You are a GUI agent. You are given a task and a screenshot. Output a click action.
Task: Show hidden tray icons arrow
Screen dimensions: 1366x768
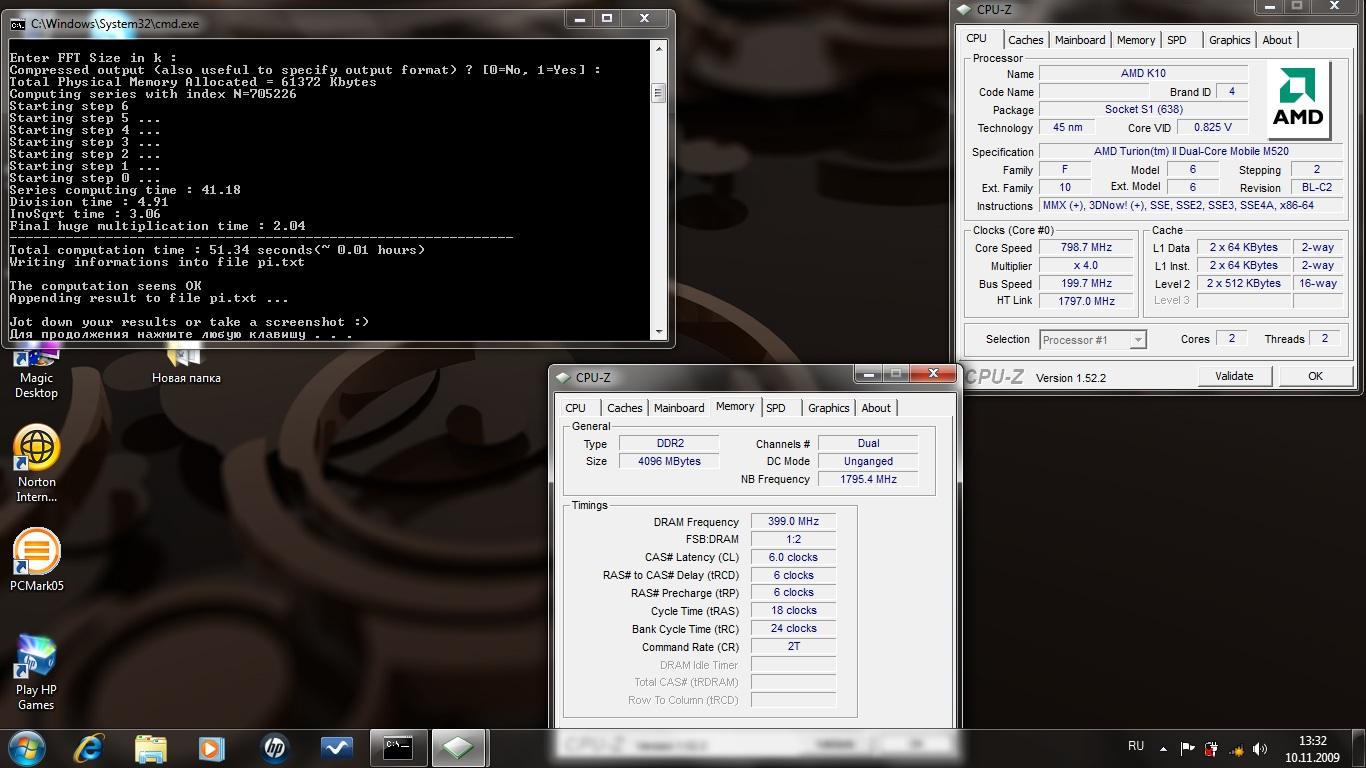[x=1163, y=747]
